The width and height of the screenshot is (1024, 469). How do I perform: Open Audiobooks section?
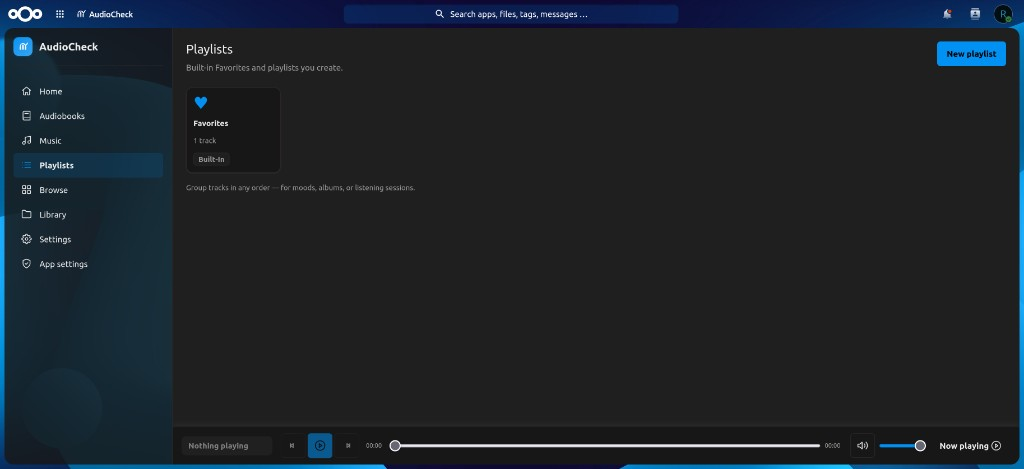(x=88, y=116)
